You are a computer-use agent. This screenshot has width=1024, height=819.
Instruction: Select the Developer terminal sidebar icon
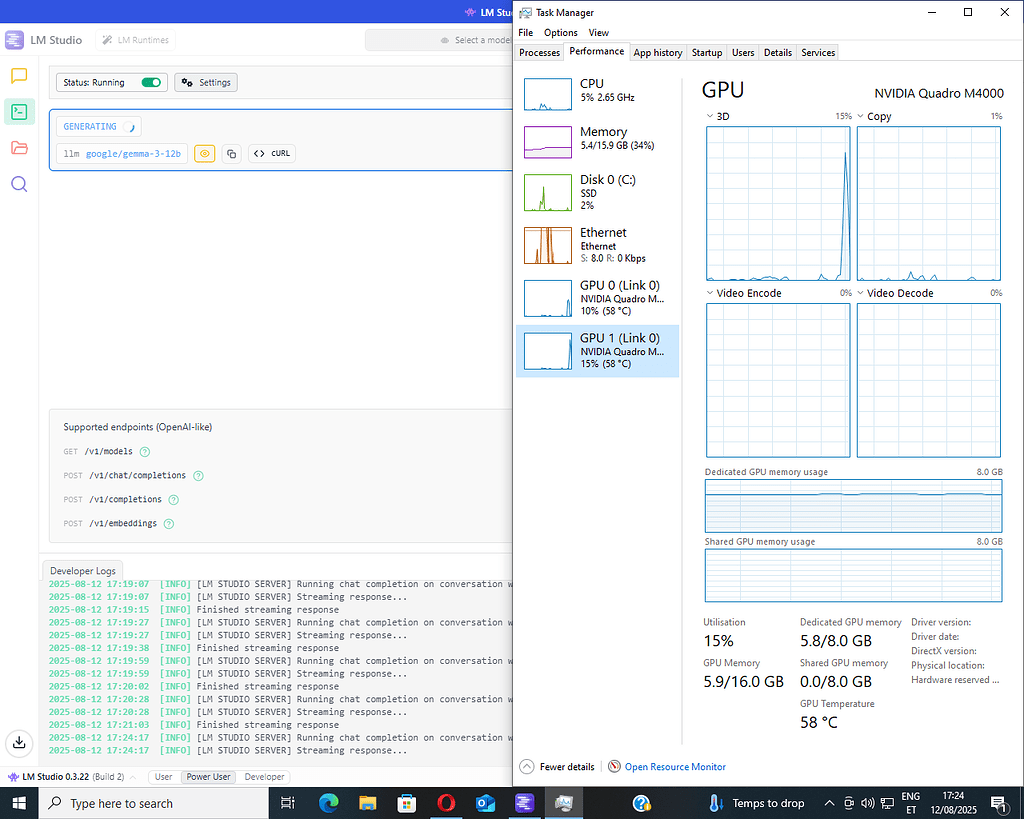[x=18, y=111]
